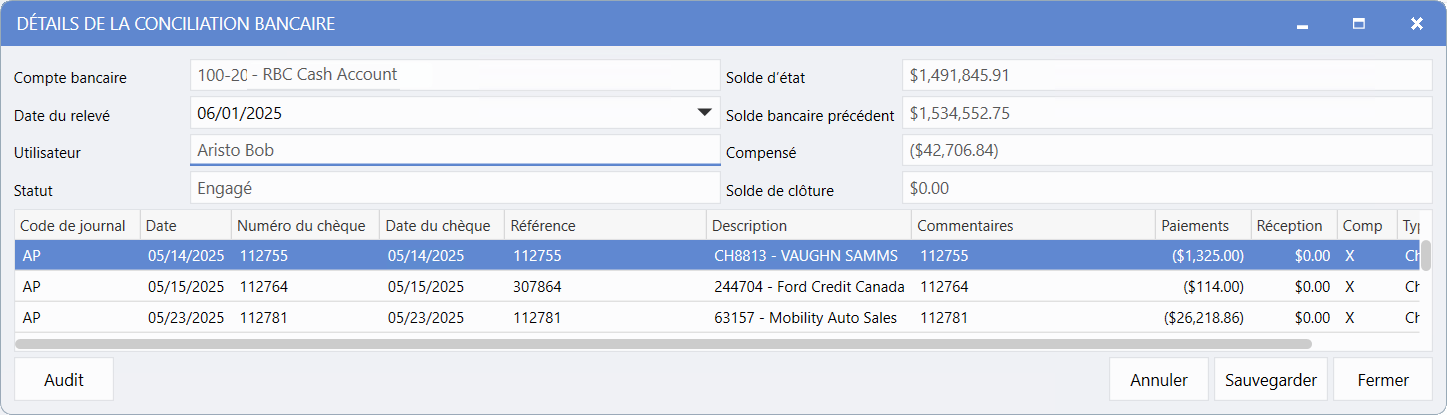Toggle Comp X mark on cheque 112764 row
Viewport: 1447px width, 415px height.
(x=1350, y=287)
